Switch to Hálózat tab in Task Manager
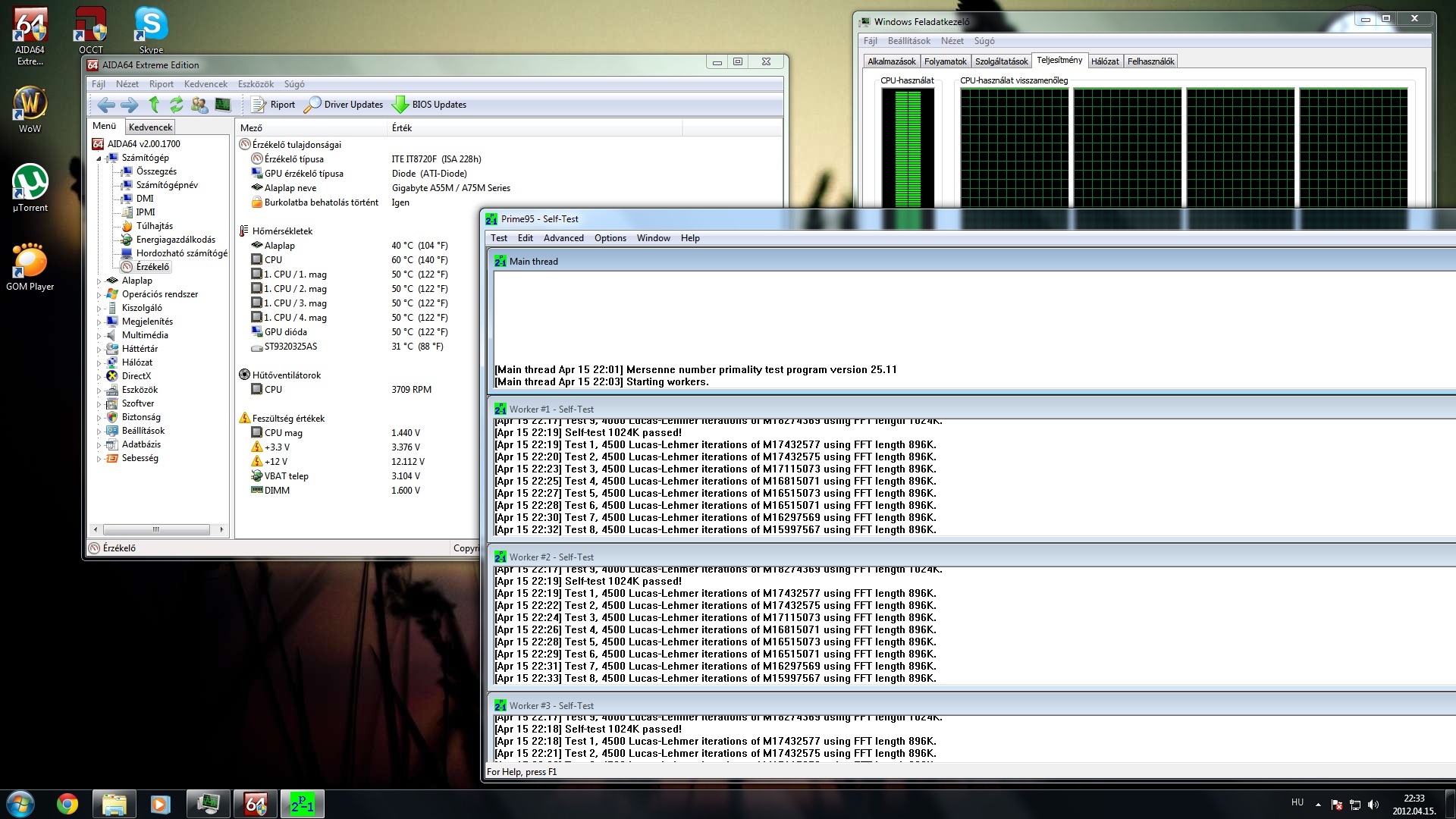This screenshot has width=1456, height=819. [x=1105, y=61]
